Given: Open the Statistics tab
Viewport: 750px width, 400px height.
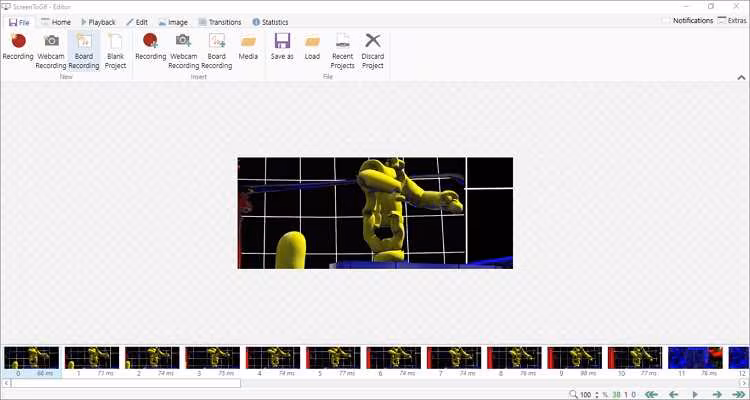Looking at the screenshot, I should [270, 22].
